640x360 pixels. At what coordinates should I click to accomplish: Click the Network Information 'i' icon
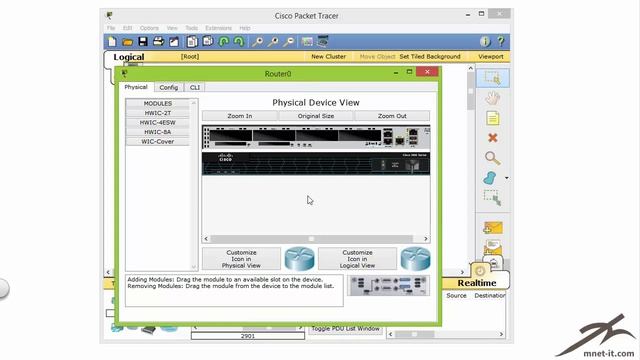pyautogui.click(x=485, y=42)
